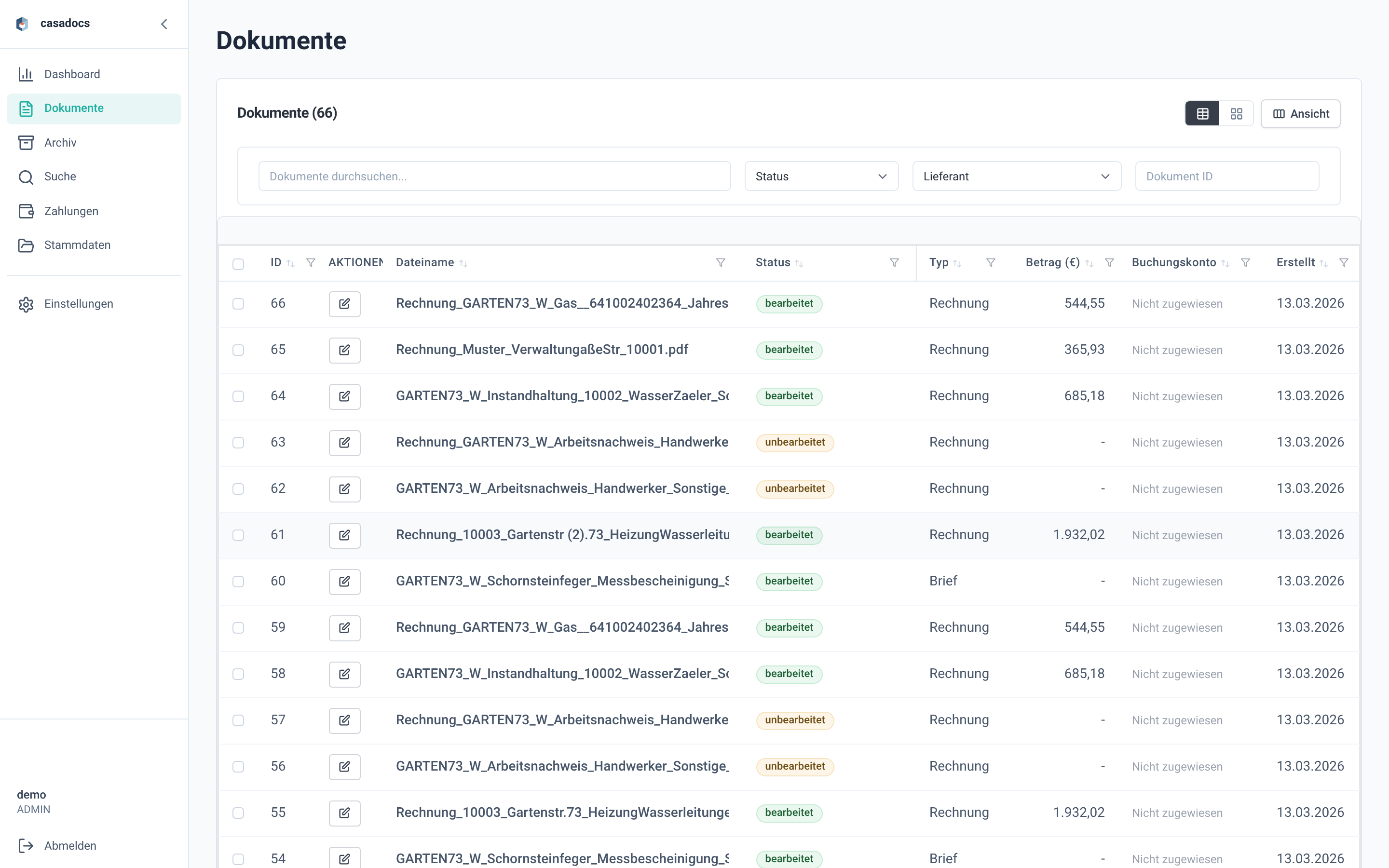This screenshot has width=1389, height=868.
Task: Open filter for Status column header
Action: (894, 262)
